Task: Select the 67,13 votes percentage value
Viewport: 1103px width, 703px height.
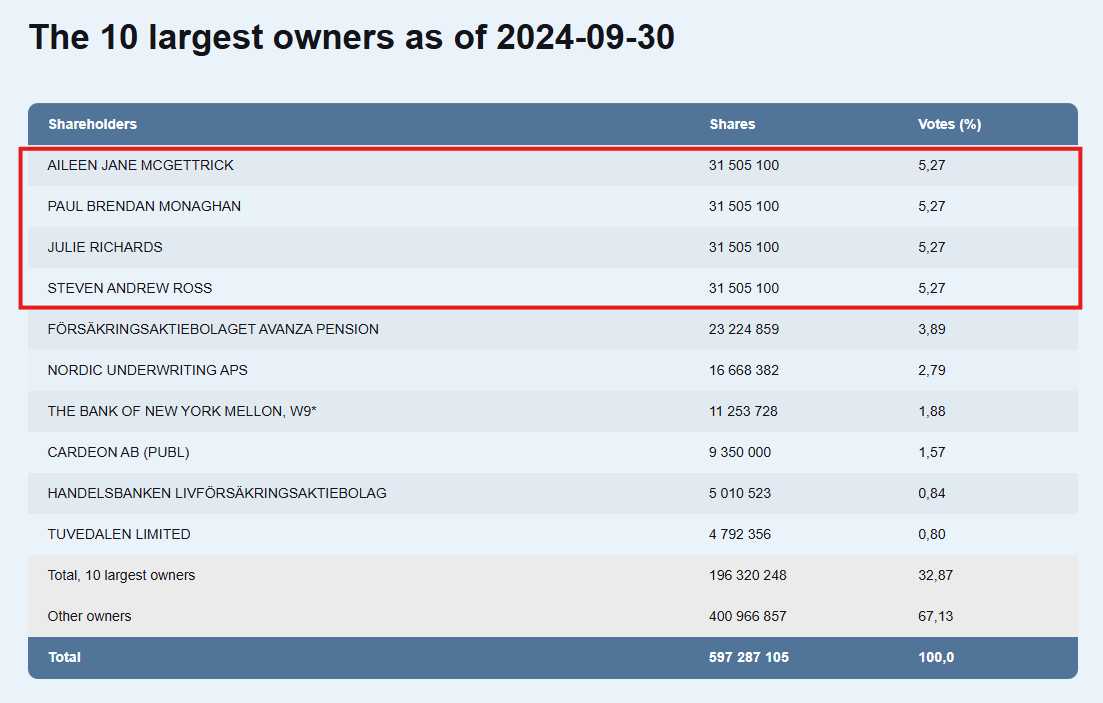Action: pos(935,616)
